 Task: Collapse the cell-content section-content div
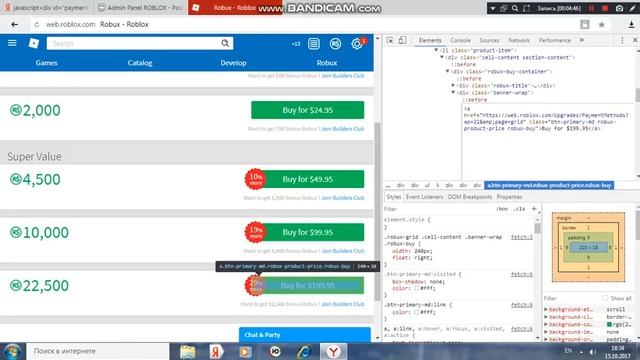[442, 58]
